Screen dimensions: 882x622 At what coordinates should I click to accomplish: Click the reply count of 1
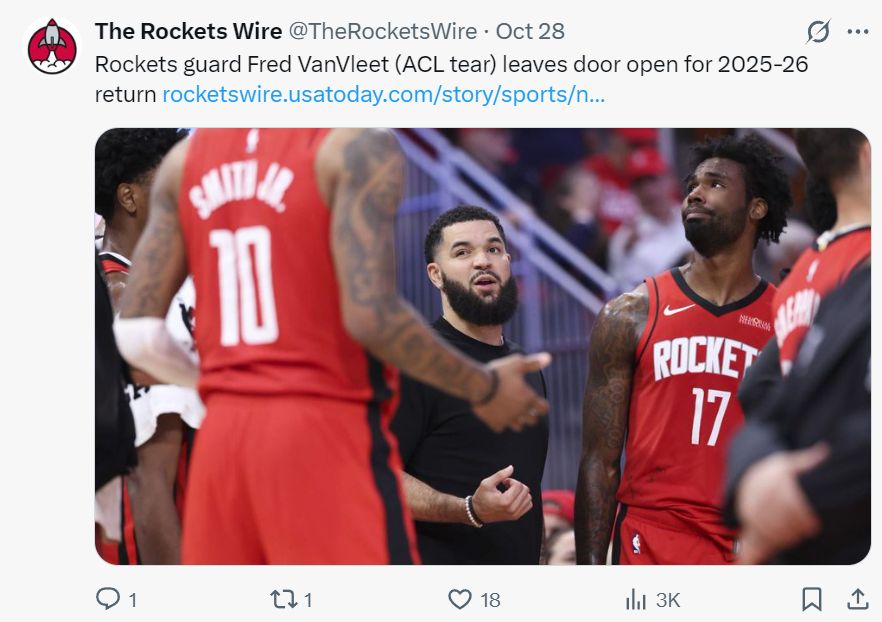133,600
